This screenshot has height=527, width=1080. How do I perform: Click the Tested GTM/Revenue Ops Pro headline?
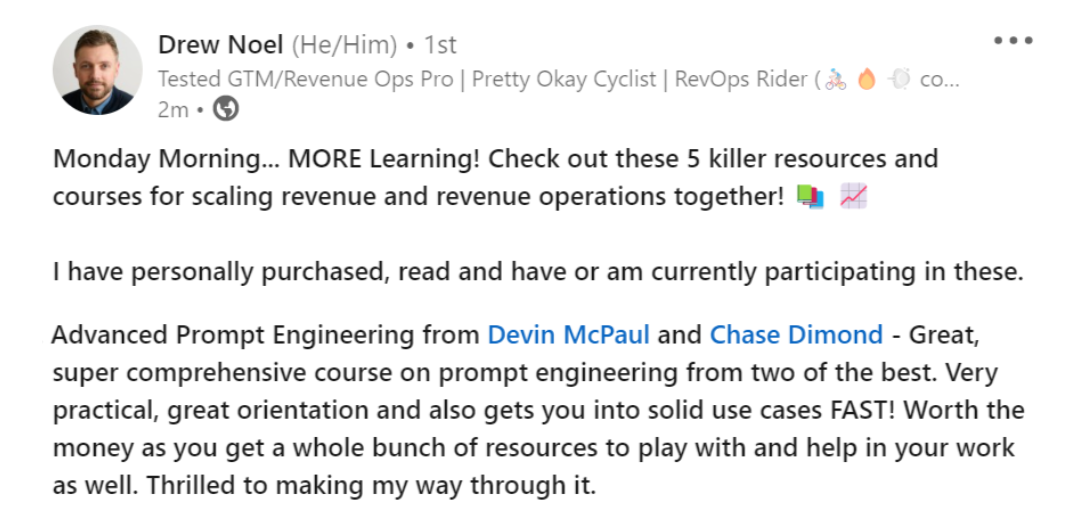coord(305,80)
